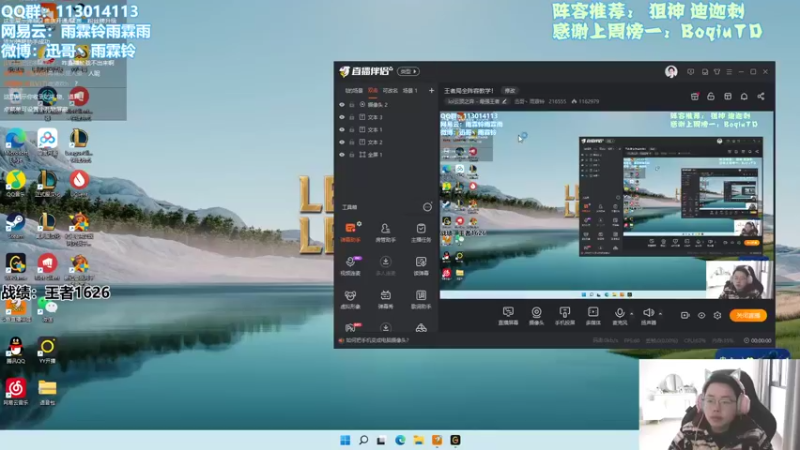Open the 房管助手 tool
The width and height of the screenshot is (800, 450).
pos(385,232)
